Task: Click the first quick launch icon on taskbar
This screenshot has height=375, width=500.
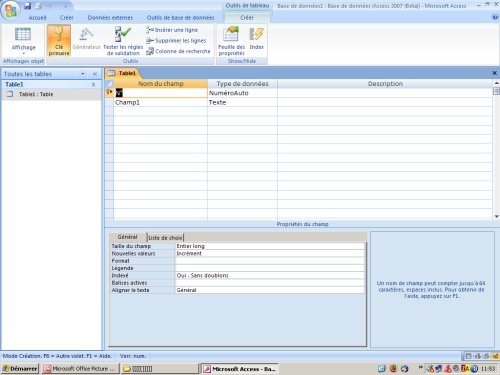Action: click(382, 368)
